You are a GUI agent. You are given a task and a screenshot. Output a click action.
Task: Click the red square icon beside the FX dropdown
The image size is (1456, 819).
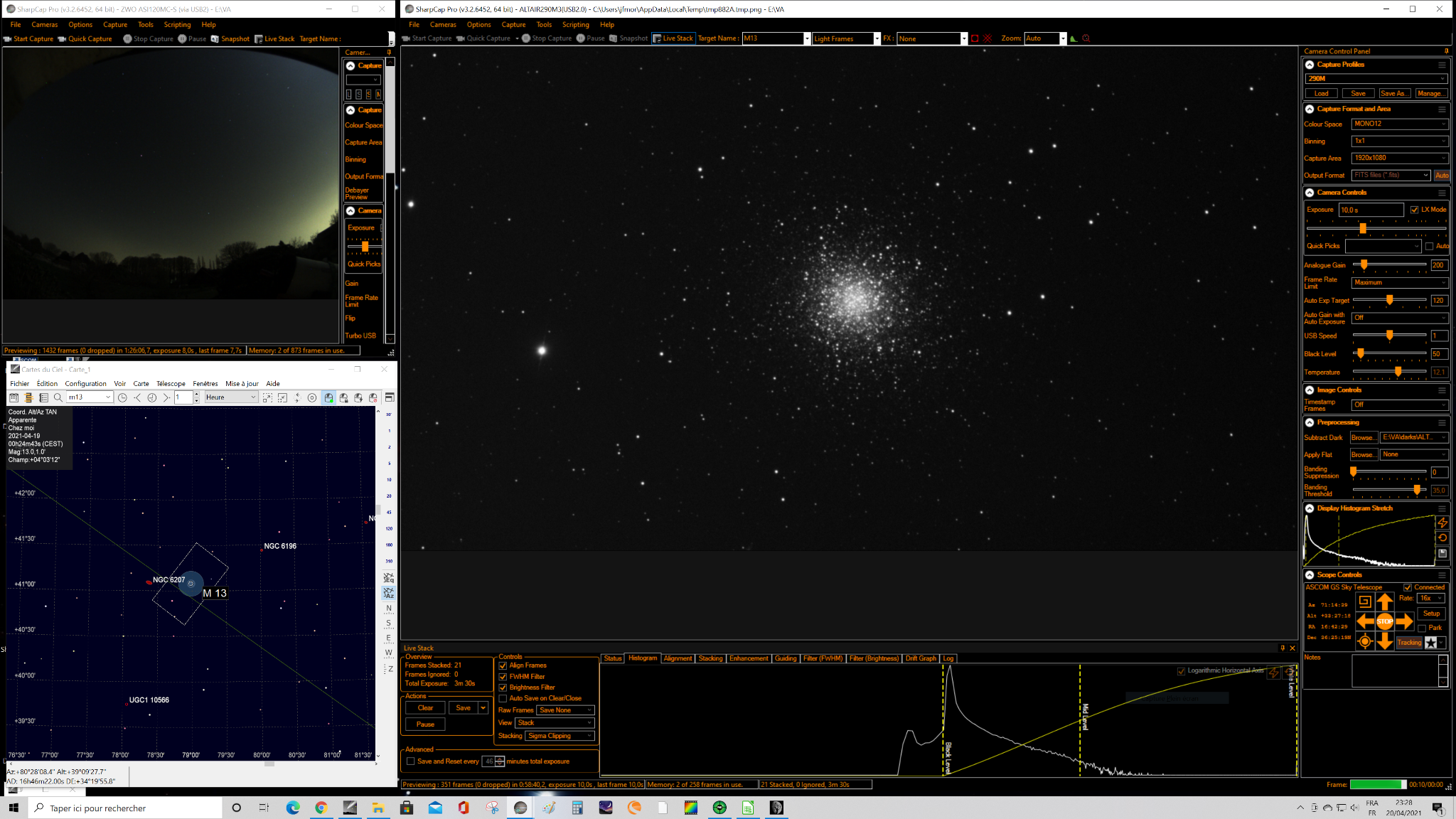975,38
